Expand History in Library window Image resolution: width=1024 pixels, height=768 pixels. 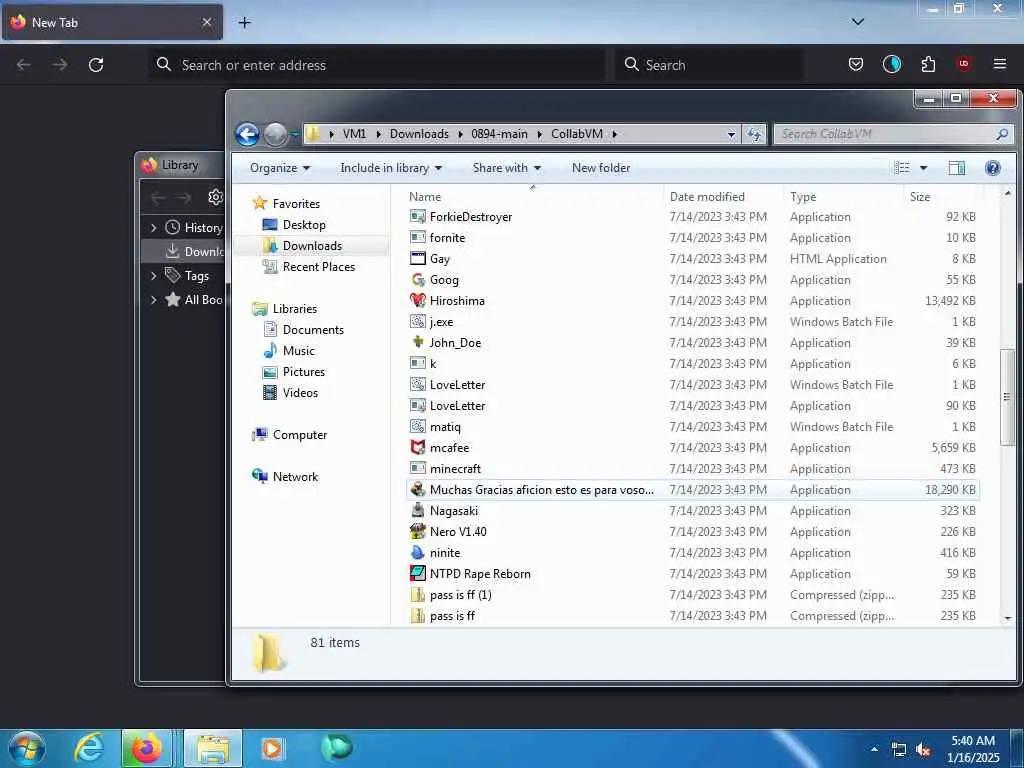tap(153, 227)
